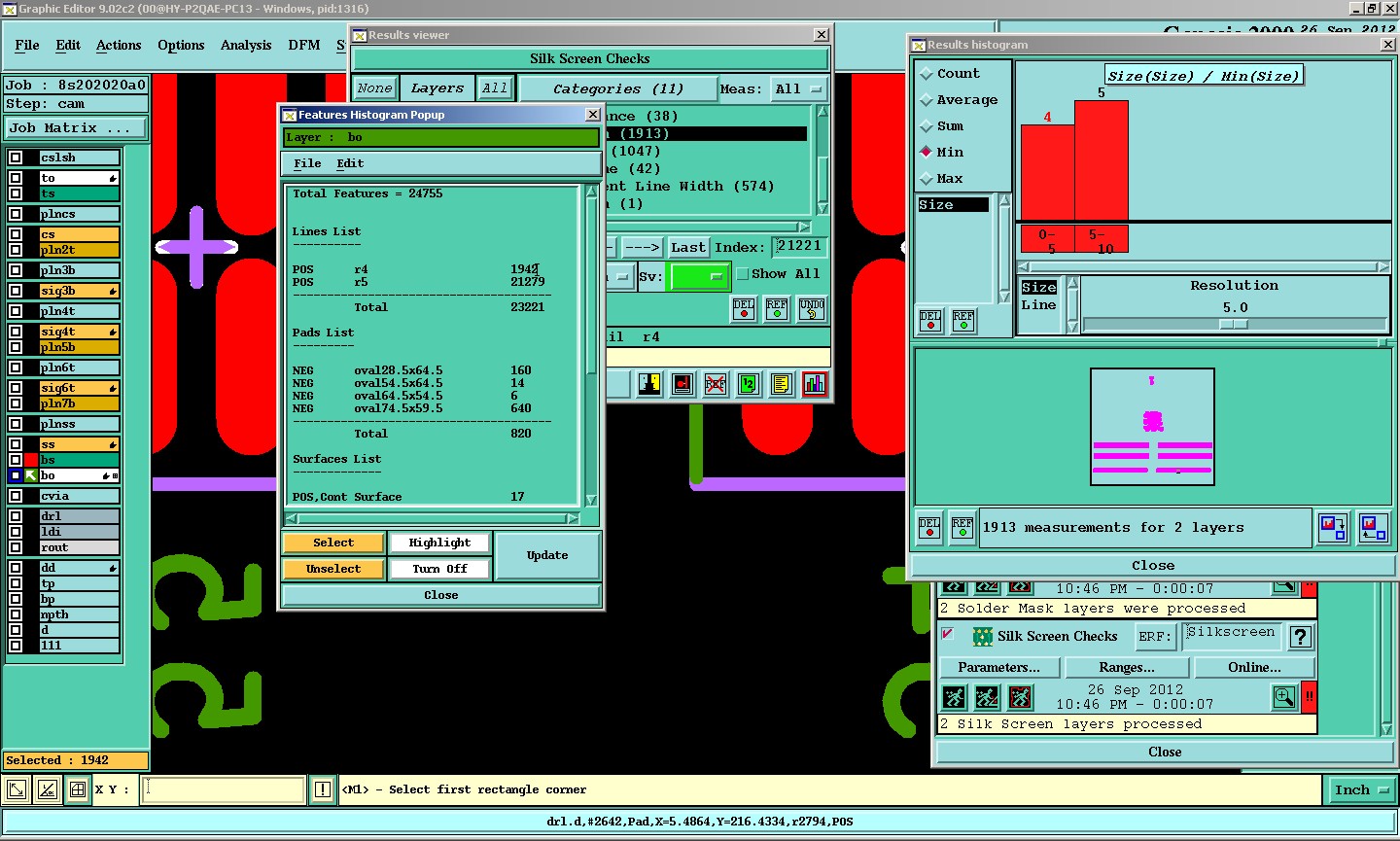Screen dimensions: 1400x841
Task: Toggle the checkbox beside layer cslsb
Action: 16,158
